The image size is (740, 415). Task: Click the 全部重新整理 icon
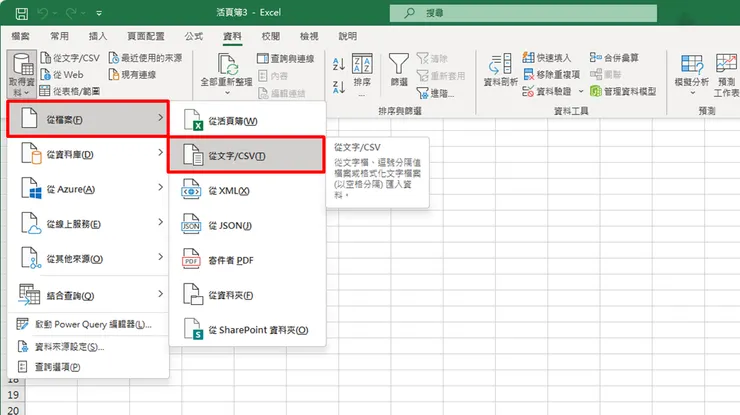click(x=227, y=65)
